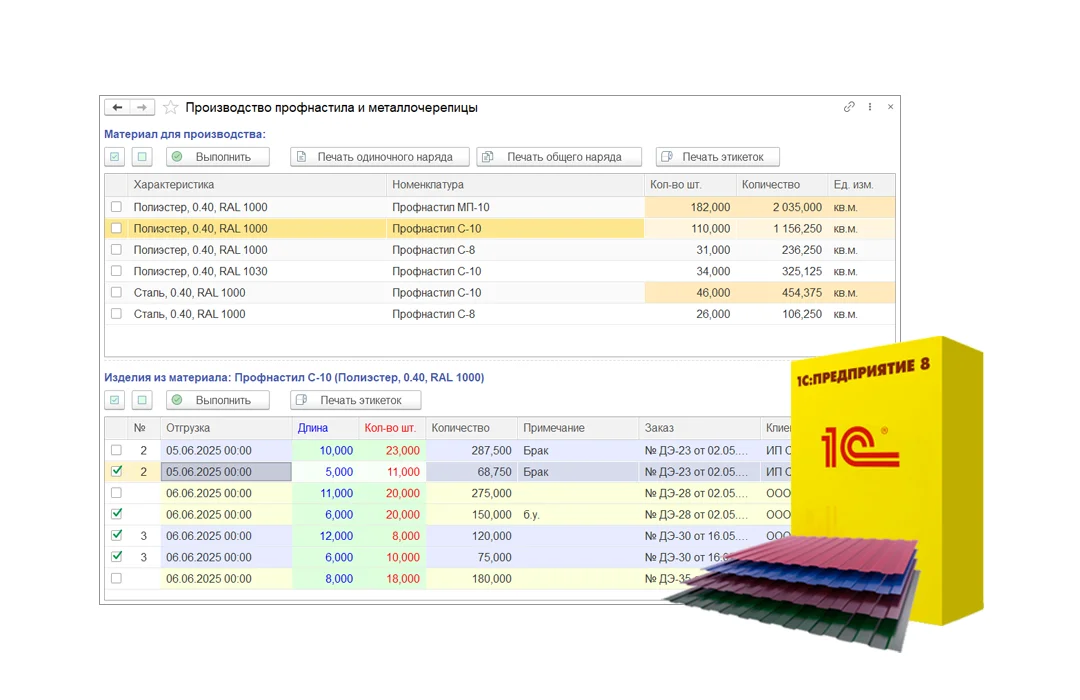The width and height of the screenshot is (1080, 700).
Task: Sort by Номенклатура column header
Action: tap(515, 185)
